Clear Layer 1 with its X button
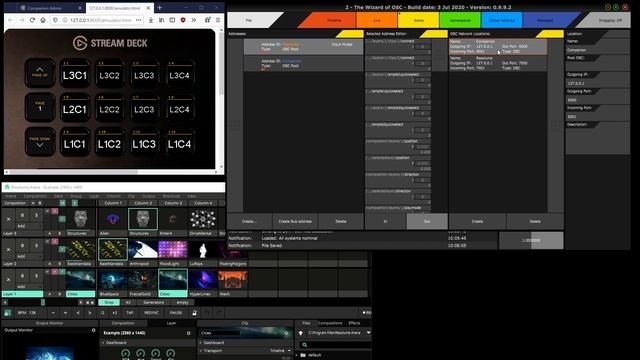The width and height of the screenshot is (640, 360). click(9, 280)
